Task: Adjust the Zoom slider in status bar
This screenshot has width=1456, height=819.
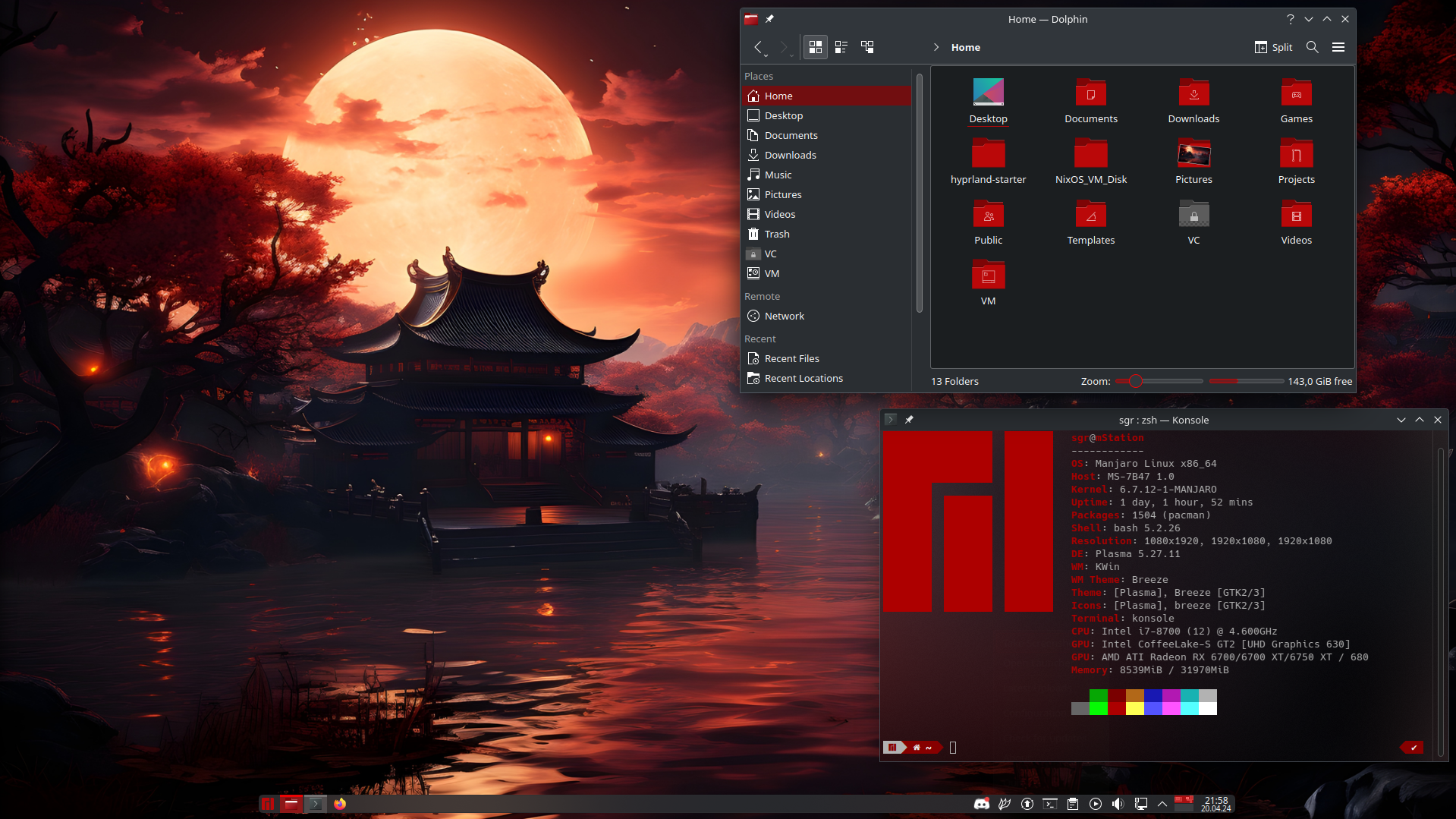Action: pyautogui.click(x=1136, y=381)
